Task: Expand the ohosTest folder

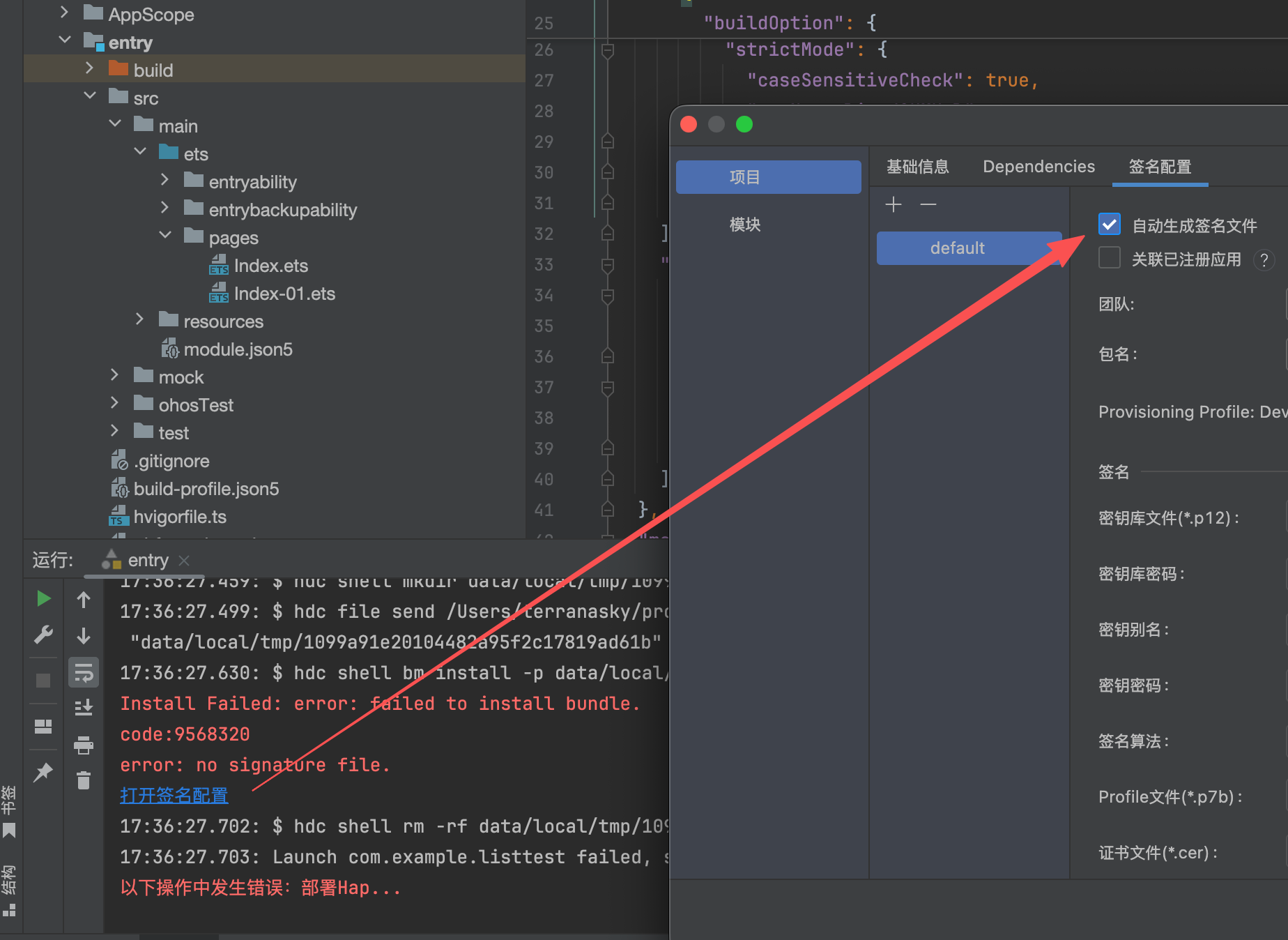Action: [x=114, y=403]
